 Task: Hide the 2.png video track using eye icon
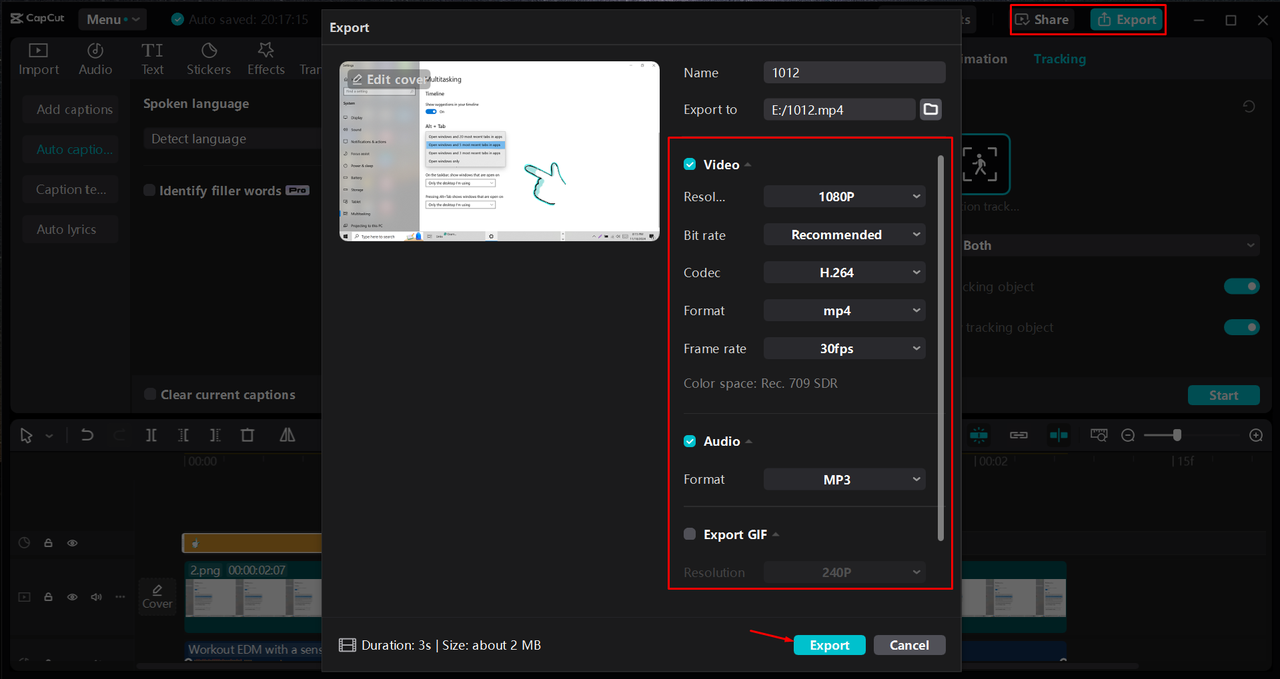(72, 597)
